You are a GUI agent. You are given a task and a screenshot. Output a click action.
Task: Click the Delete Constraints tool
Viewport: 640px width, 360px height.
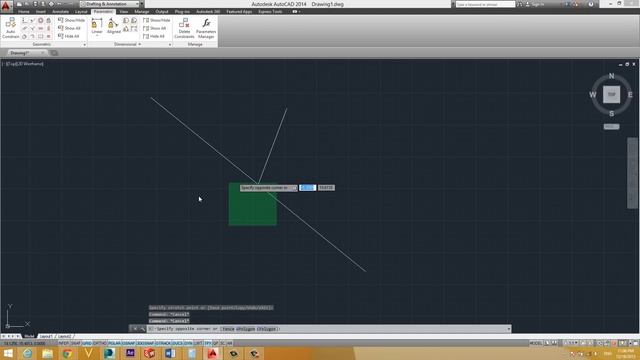coord(184,28)
